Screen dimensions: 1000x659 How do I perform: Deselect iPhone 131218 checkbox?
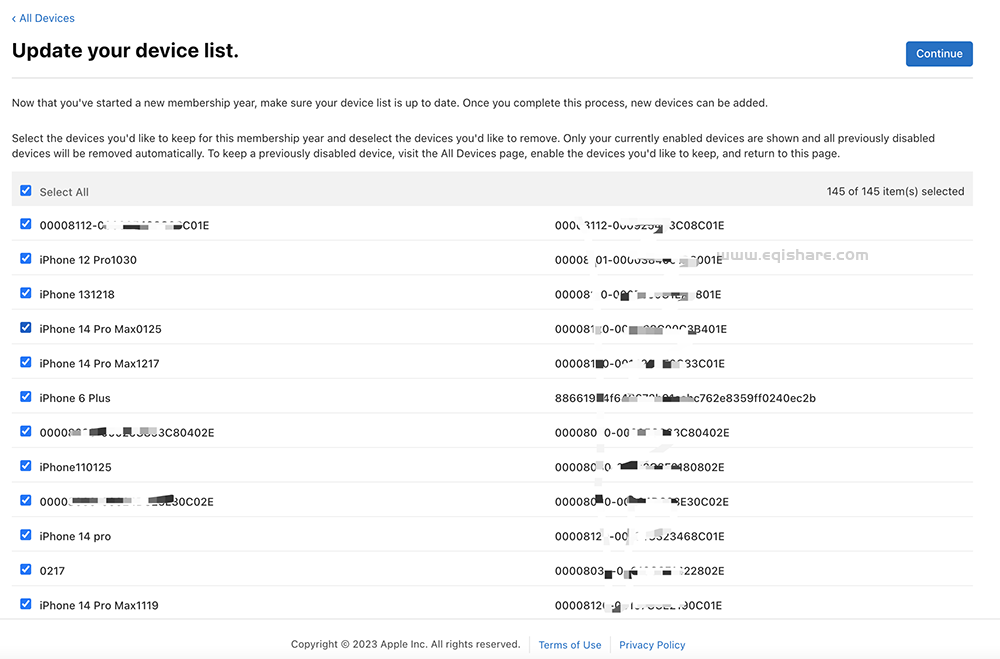26,294
